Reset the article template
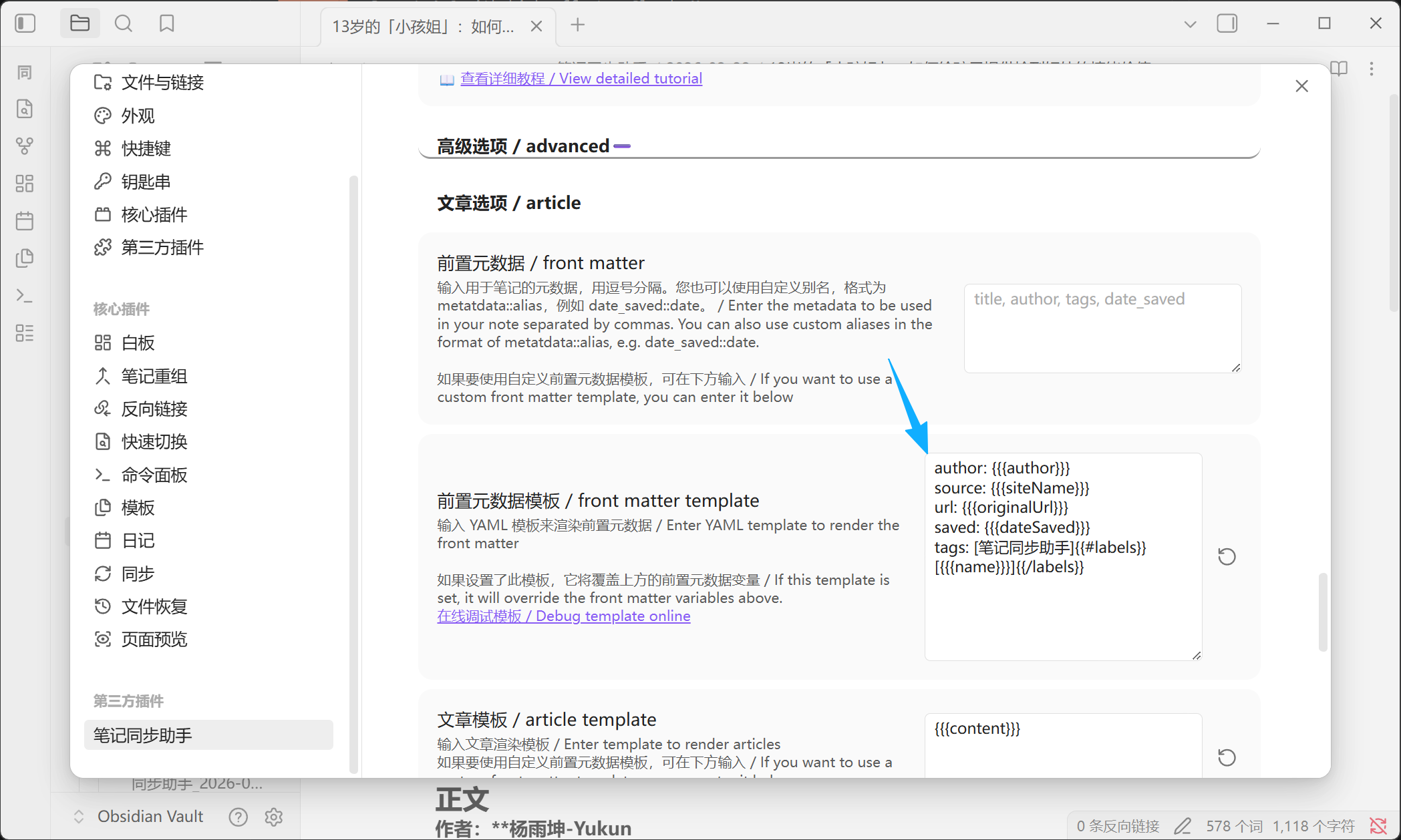 [x=1227, y=758]
